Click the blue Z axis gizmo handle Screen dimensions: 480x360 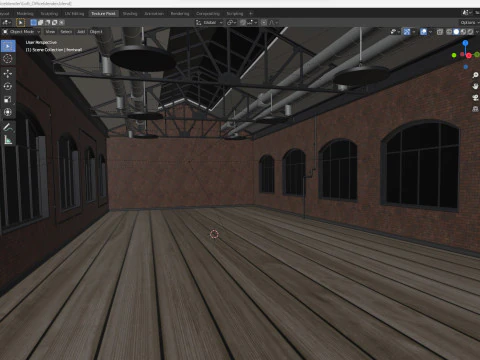click(465, 43)
